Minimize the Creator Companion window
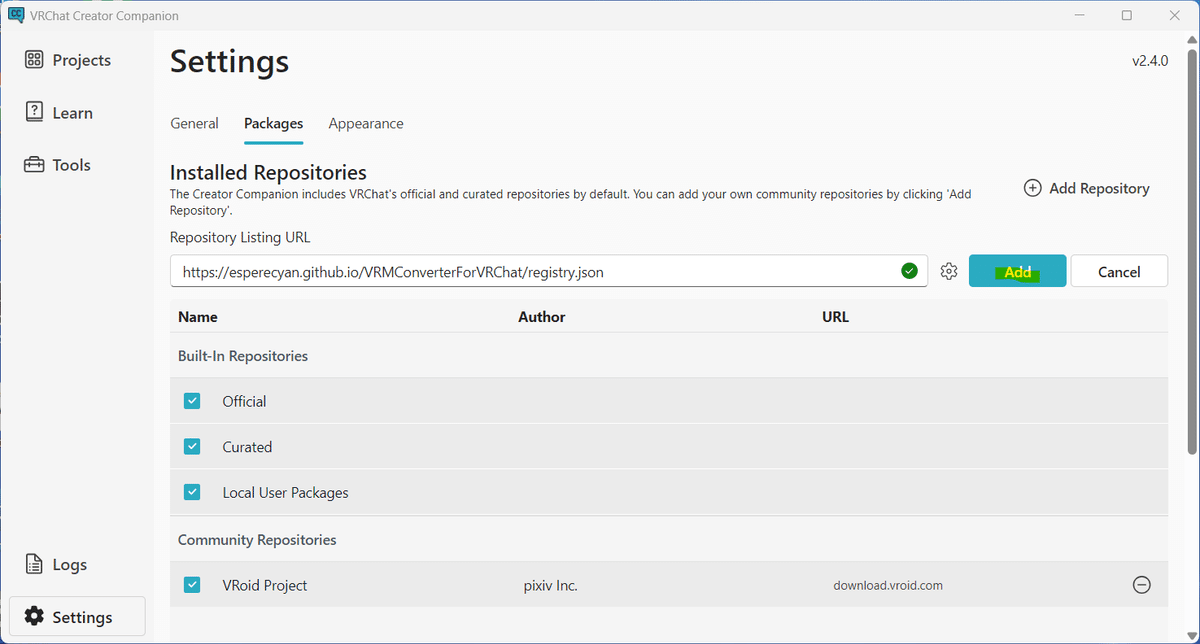The image size is (1200, 644). [x=1079, y=15]
